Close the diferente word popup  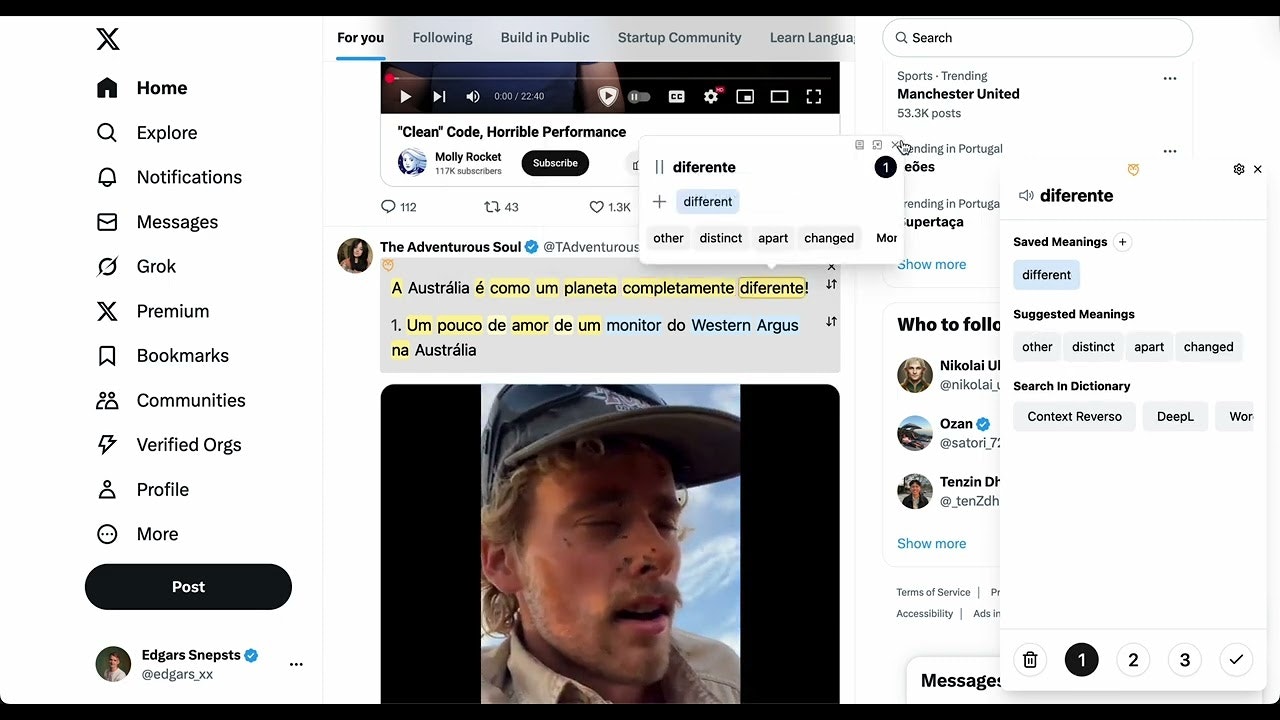896,145
